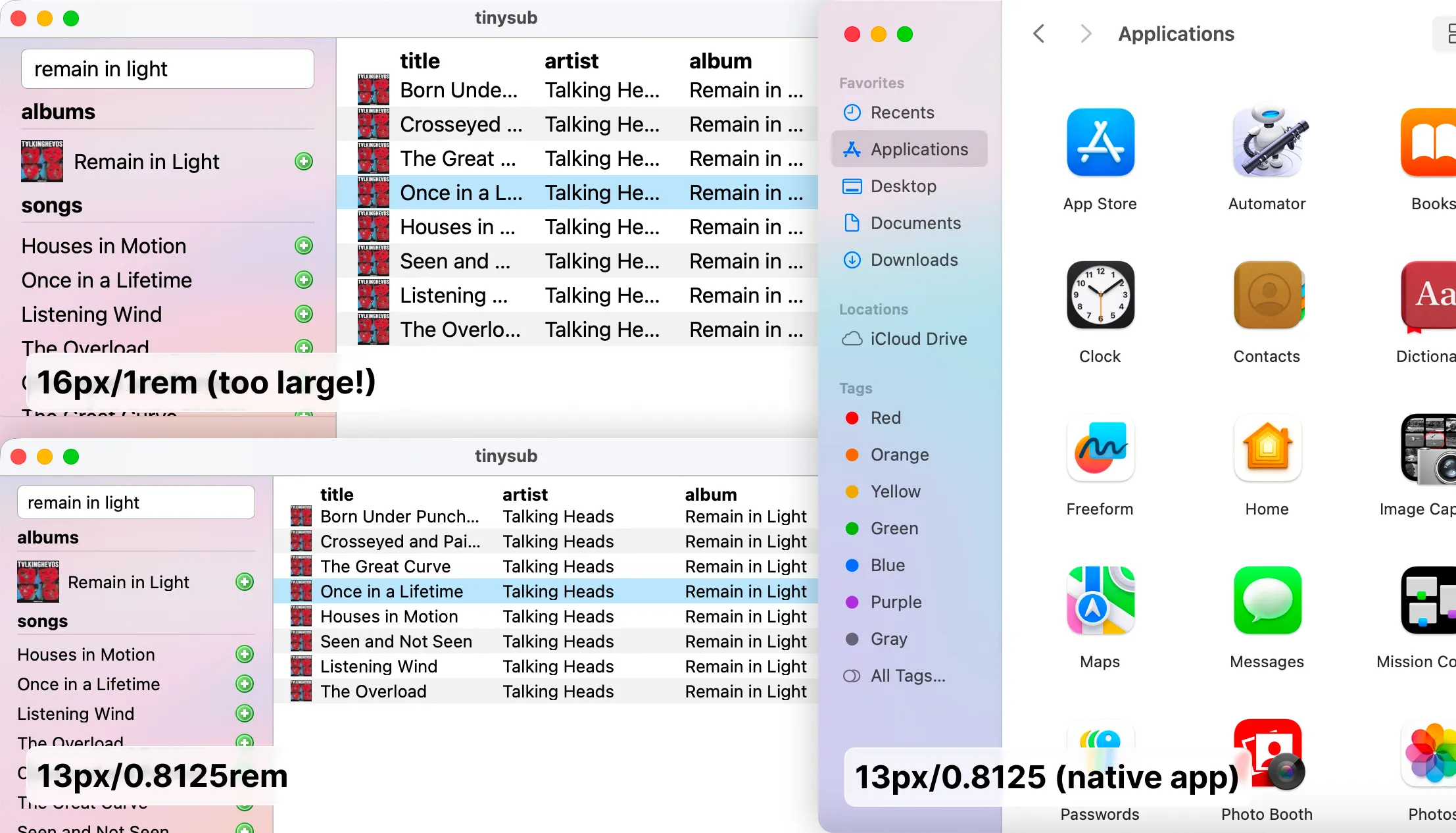Open the Home app icon
The width and height of the screenshot is (1456, 833).
pos(1267,447)
